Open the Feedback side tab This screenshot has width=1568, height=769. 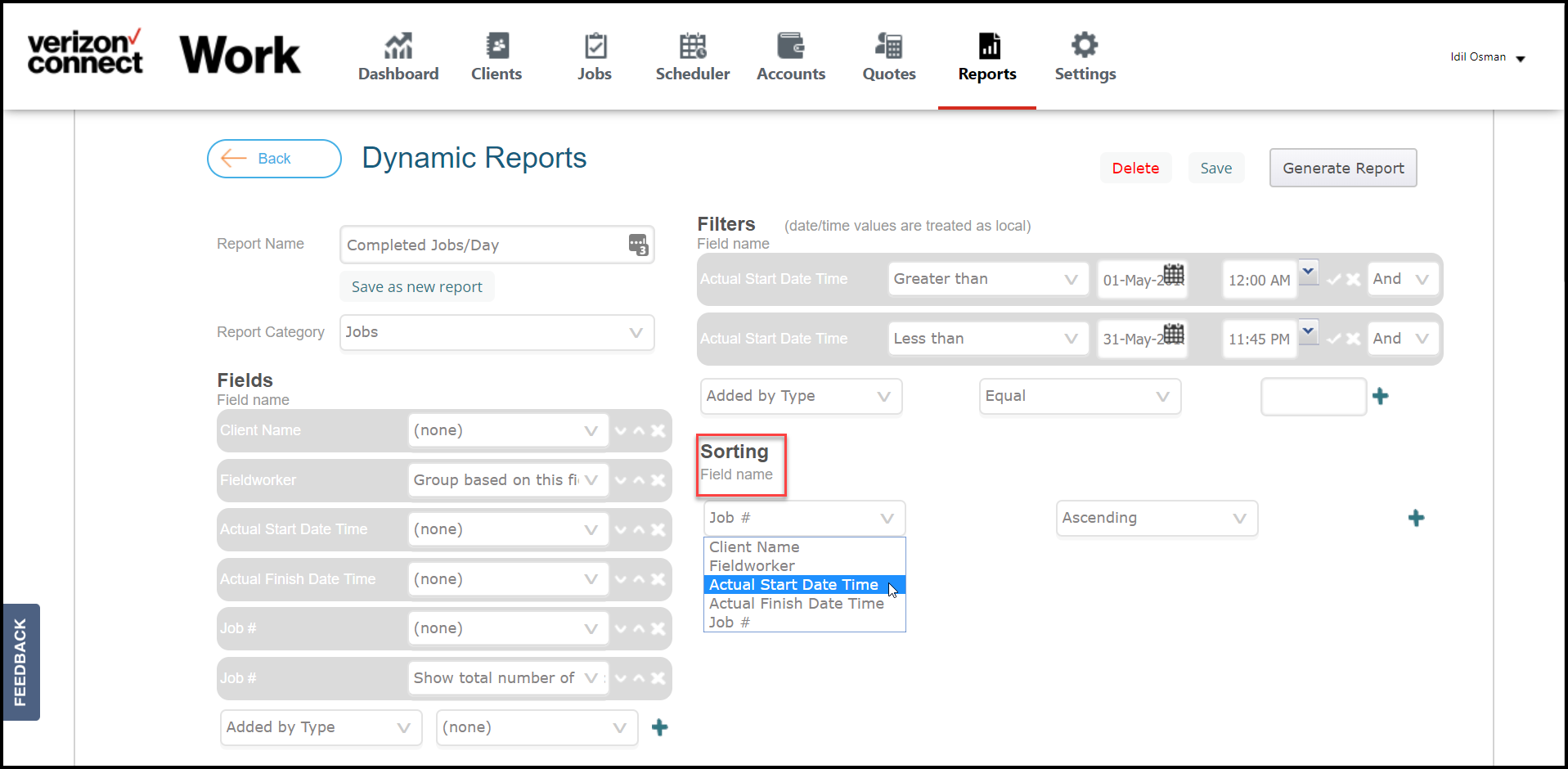(x=21, y=662)
